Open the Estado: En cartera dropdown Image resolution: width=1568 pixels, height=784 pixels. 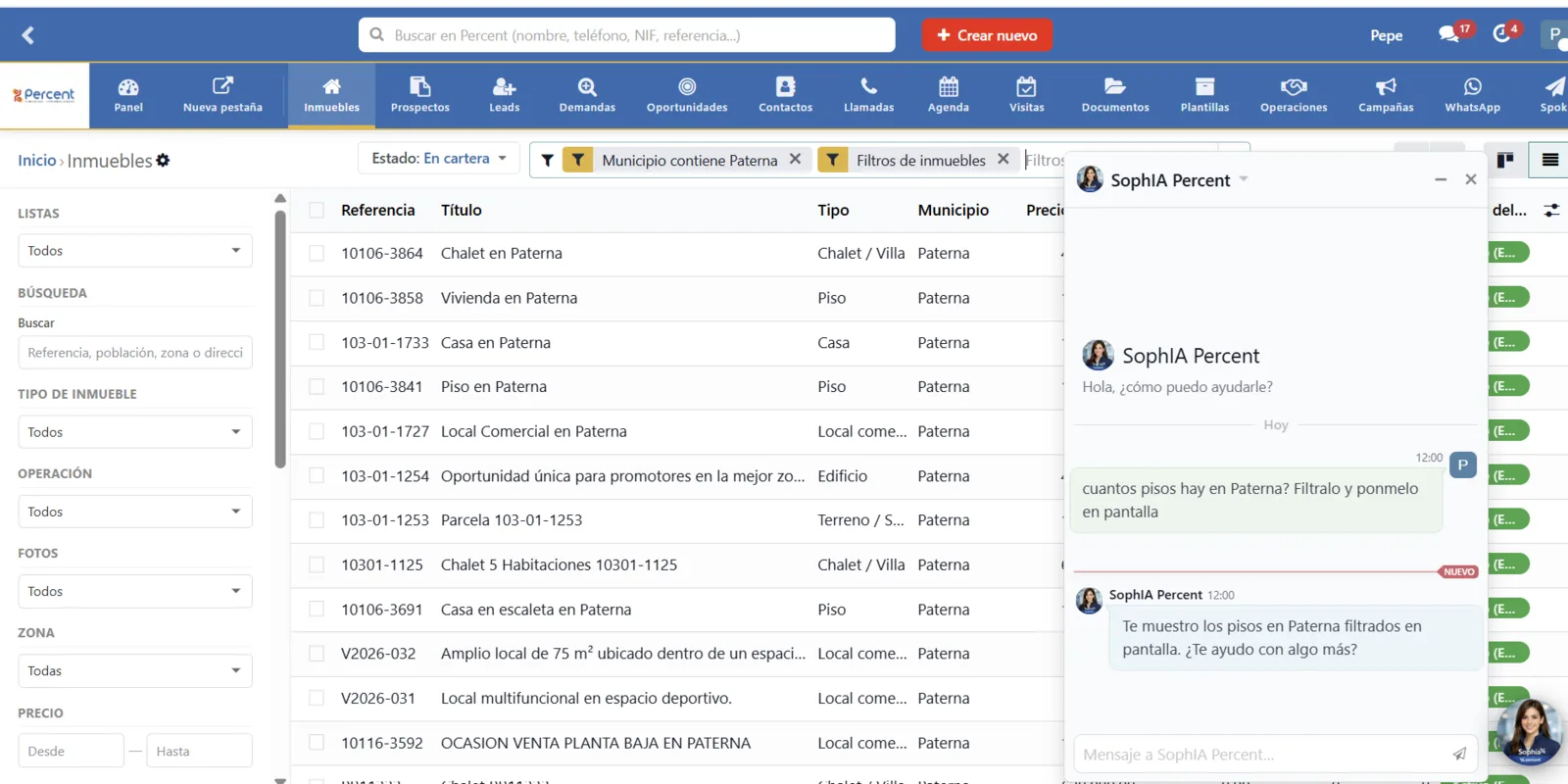(x=438, y=159)
